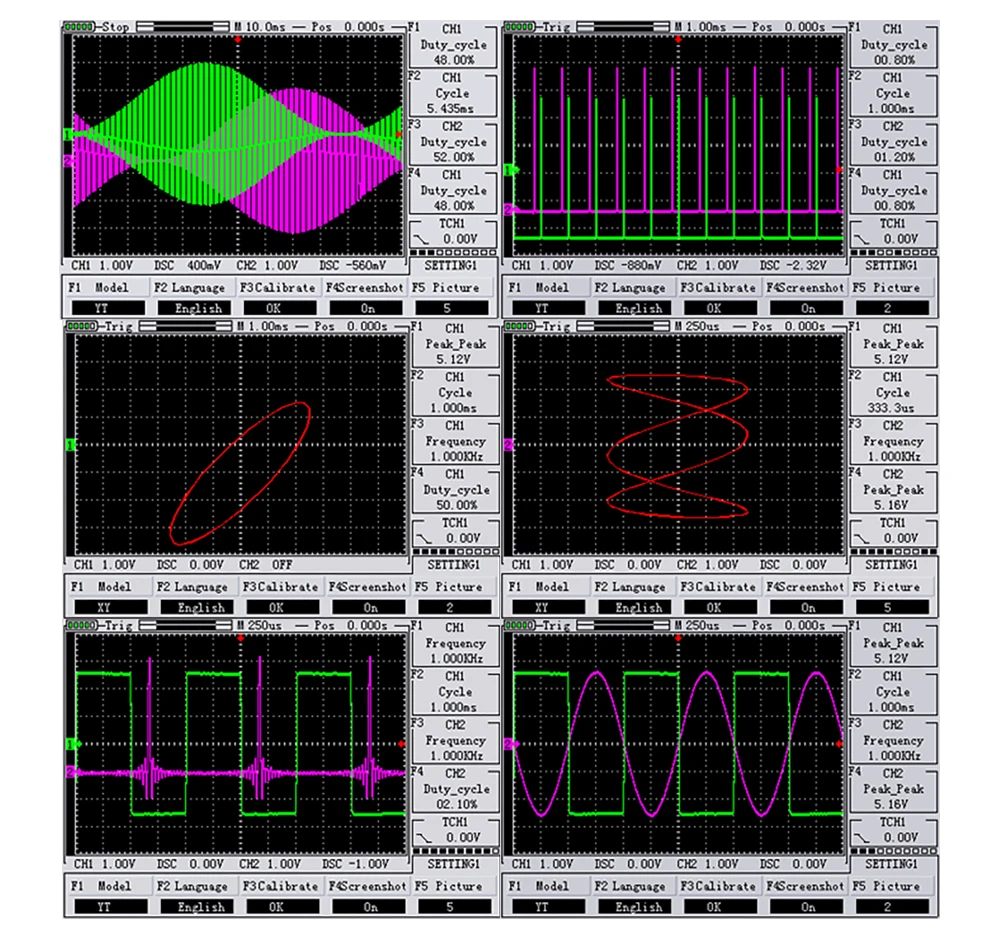
Task: Click the memory position bar atop the Stop-status screen
Action: 183,27
